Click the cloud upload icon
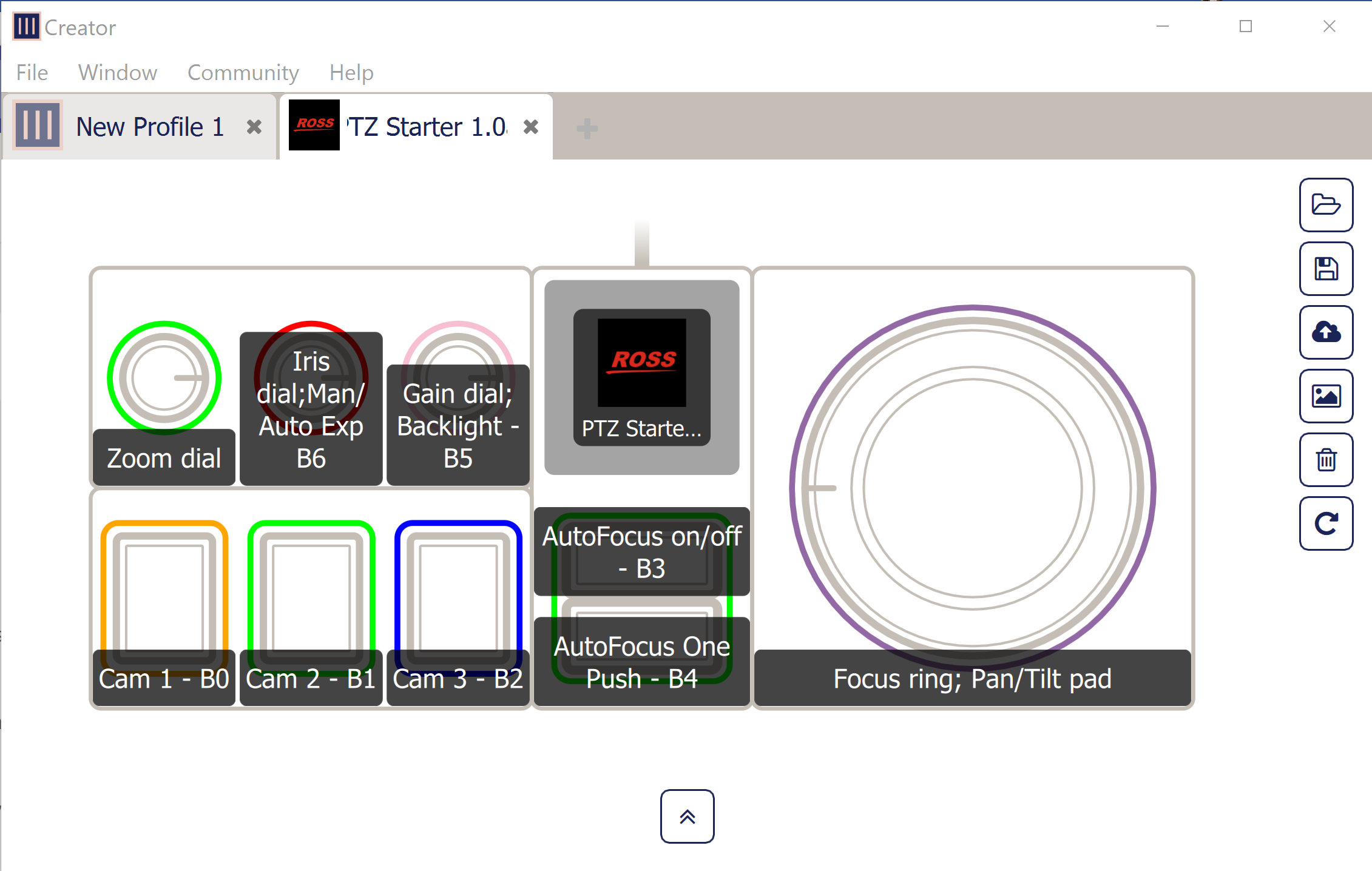Viewport: 1372px width, 871px height. click(1325, 332)
